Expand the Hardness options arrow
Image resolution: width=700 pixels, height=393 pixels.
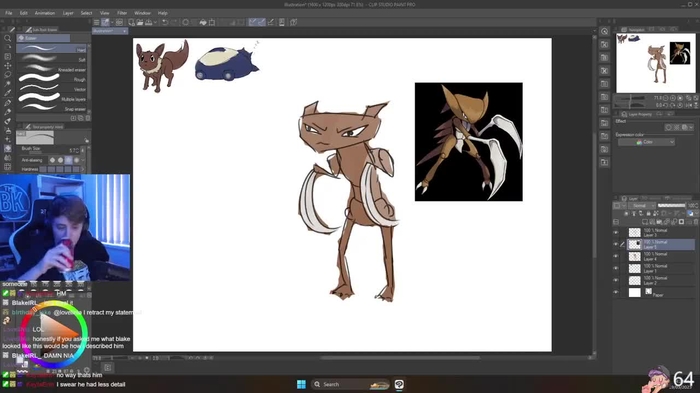83,169
